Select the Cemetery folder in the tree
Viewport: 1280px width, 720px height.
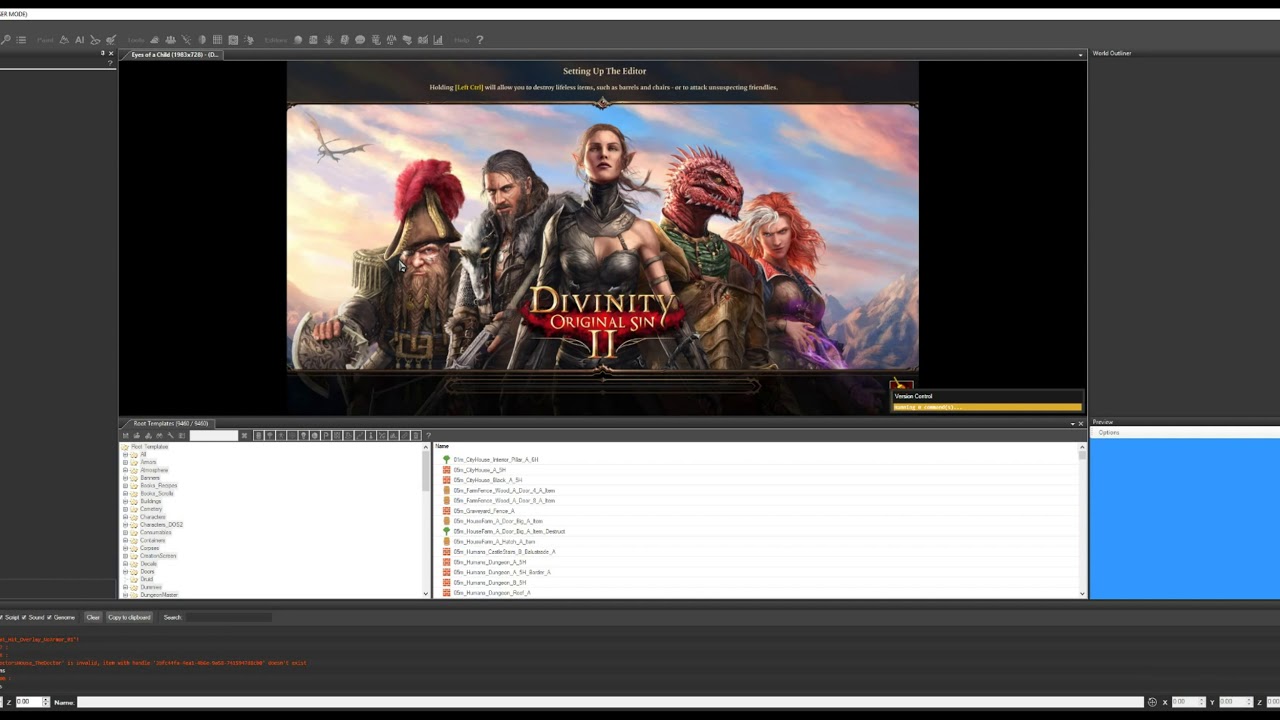(x=151, y=509)
